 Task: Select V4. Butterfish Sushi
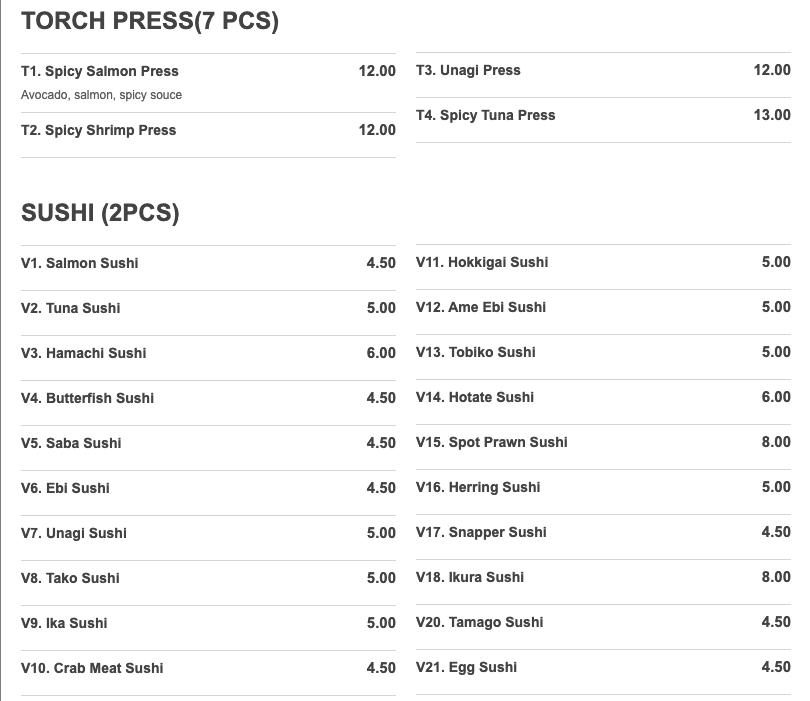pos(88,398)
